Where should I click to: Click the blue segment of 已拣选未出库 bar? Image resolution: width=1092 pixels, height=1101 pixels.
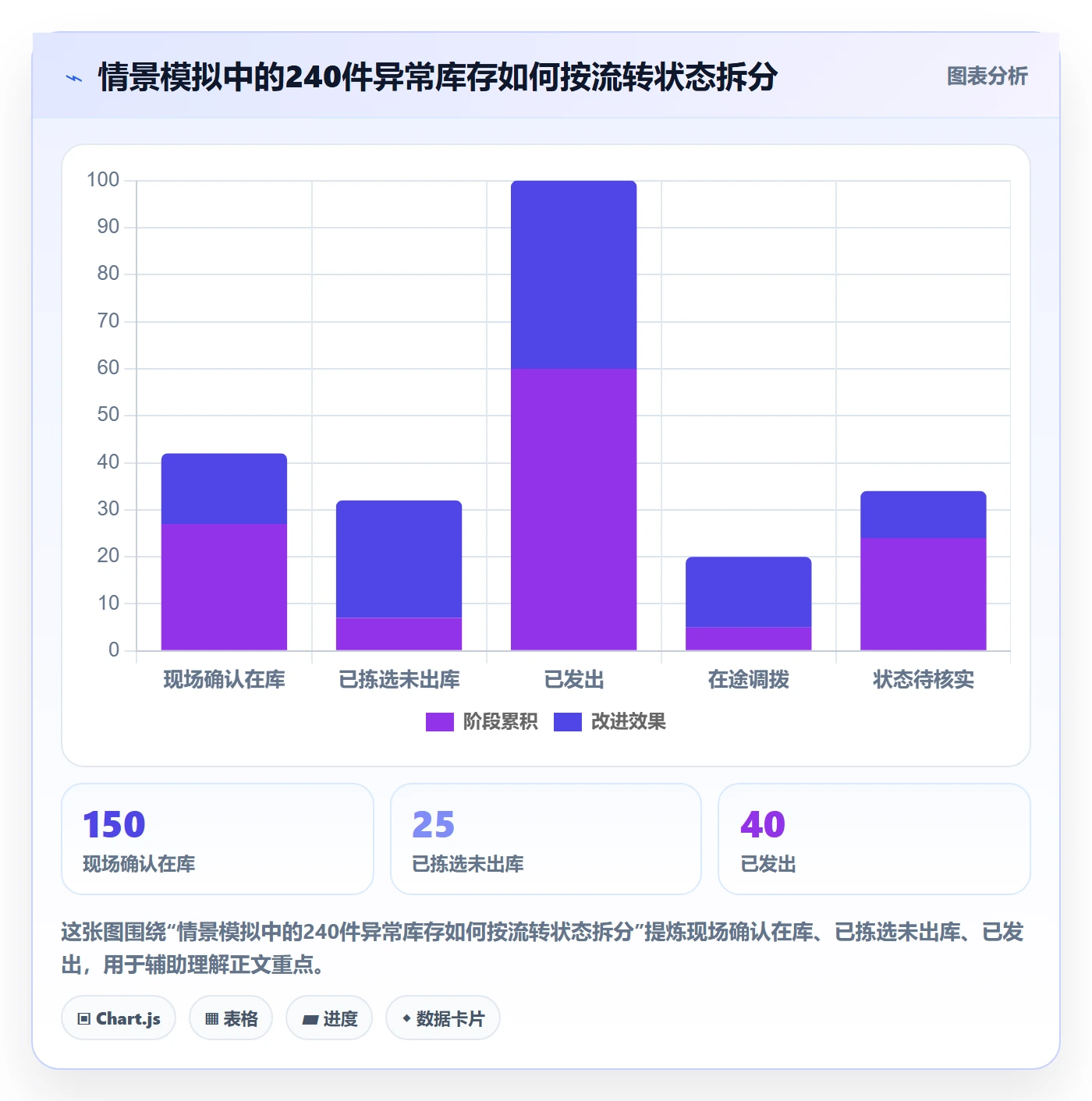pyautogui.click(x=399, y=559)
